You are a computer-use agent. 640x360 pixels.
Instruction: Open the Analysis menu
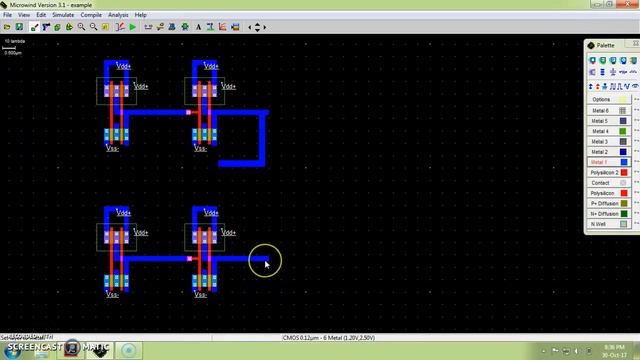point(118,15)
